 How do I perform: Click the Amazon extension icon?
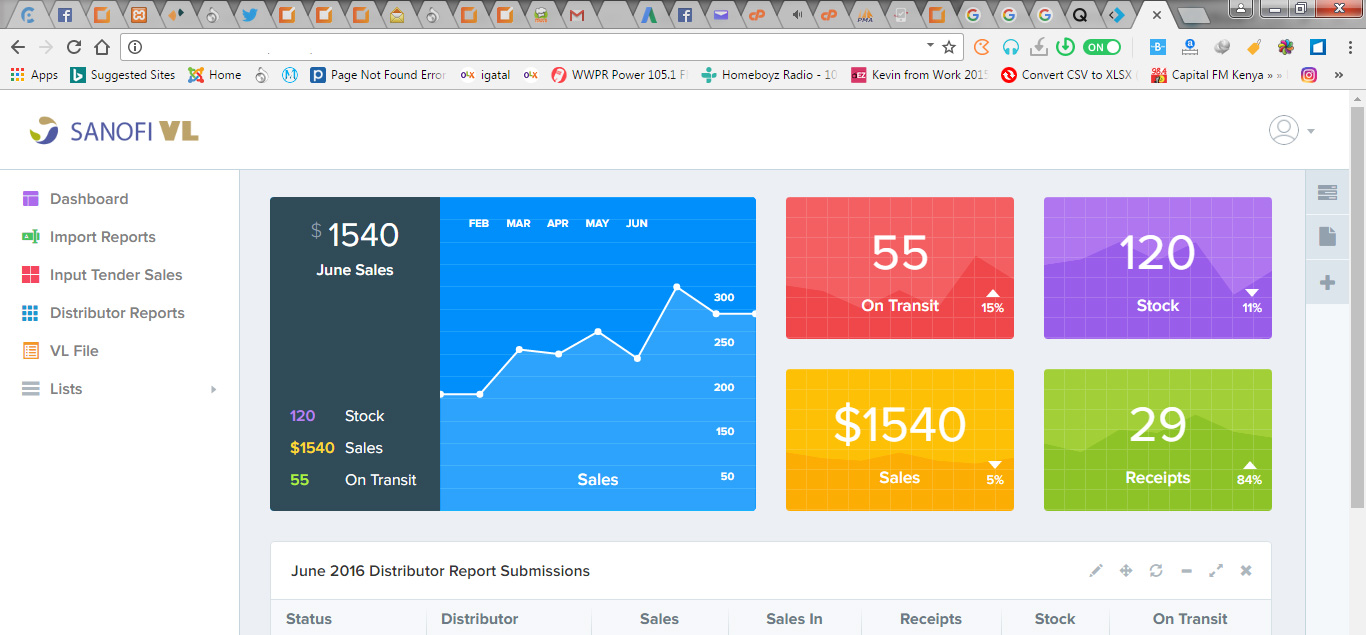pos(1190,47)
